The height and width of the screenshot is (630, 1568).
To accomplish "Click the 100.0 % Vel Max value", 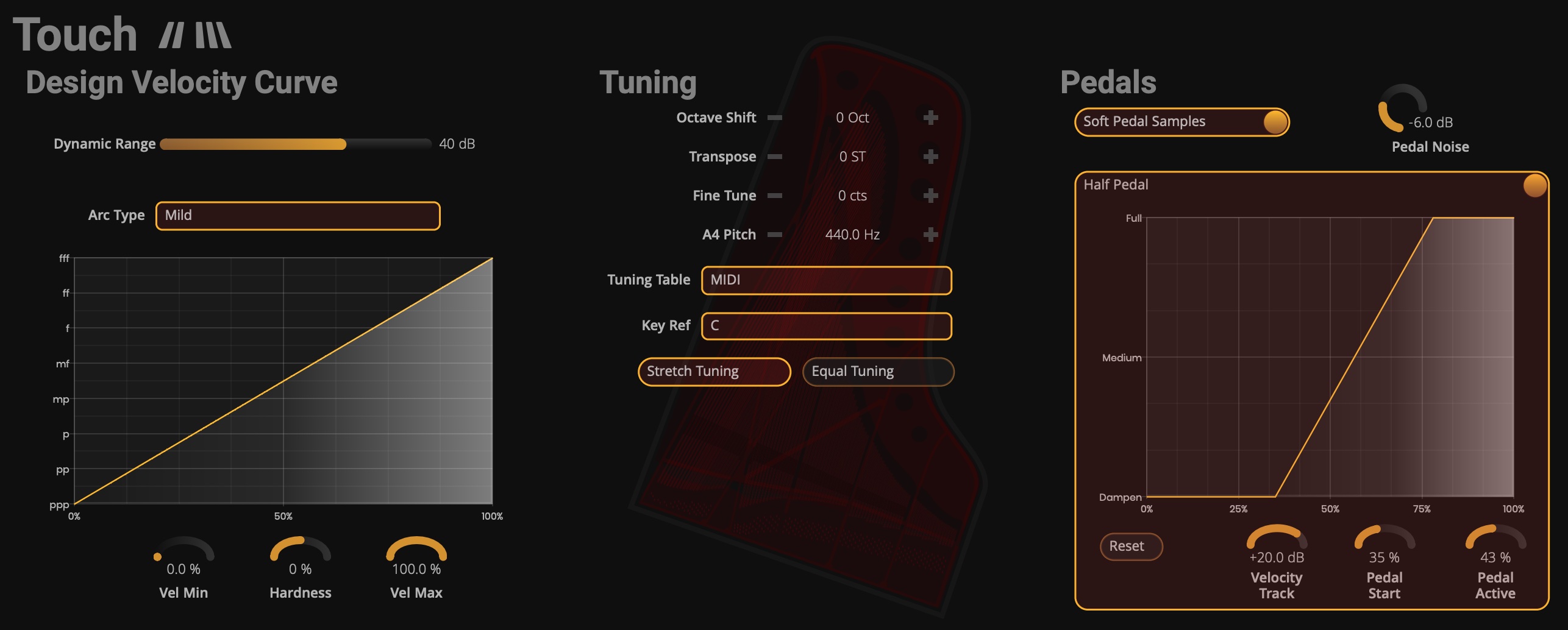I will tap(416, 569).
